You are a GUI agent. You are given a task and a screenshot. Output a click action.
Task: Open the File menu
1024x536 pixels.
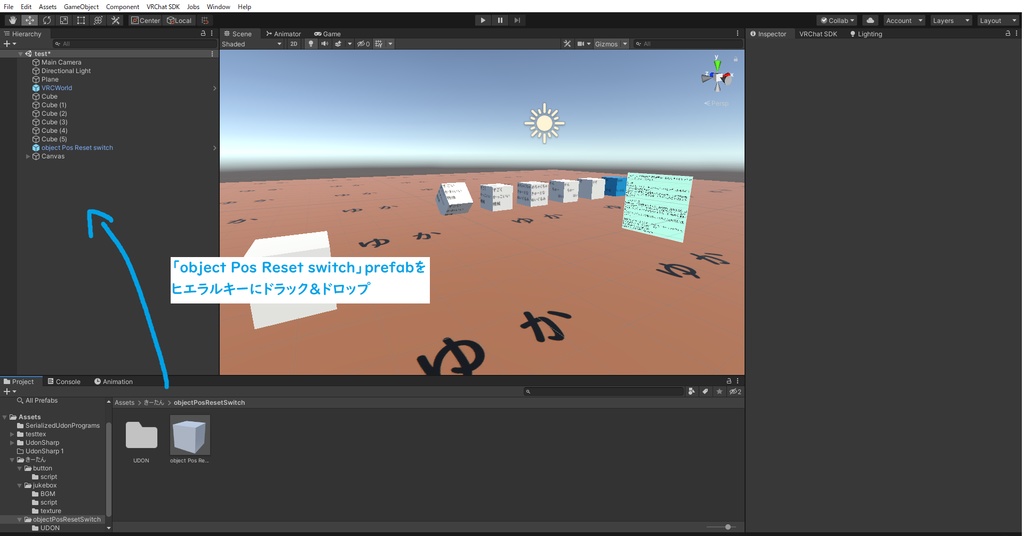(8, 7)
